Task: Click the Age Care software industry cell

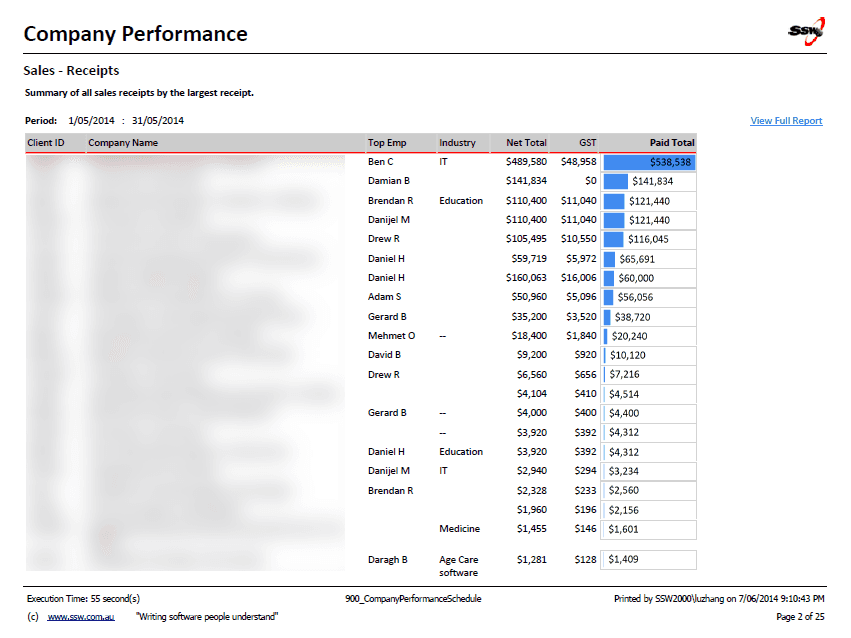Action: pos(458,566)
